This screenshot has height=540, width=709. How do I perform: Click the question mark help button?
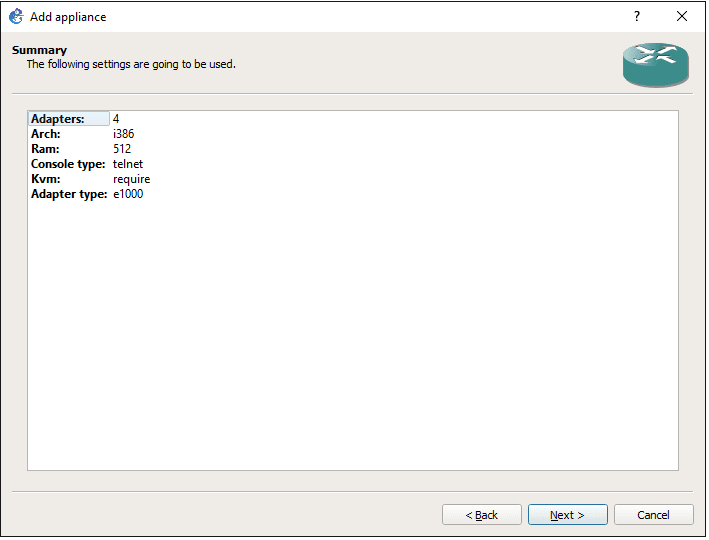(636, 16)
